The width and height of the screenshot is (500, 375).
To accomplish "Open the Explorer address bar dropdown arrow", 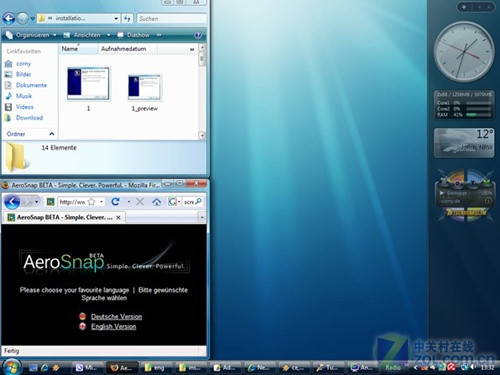I will tap(116, 19).
